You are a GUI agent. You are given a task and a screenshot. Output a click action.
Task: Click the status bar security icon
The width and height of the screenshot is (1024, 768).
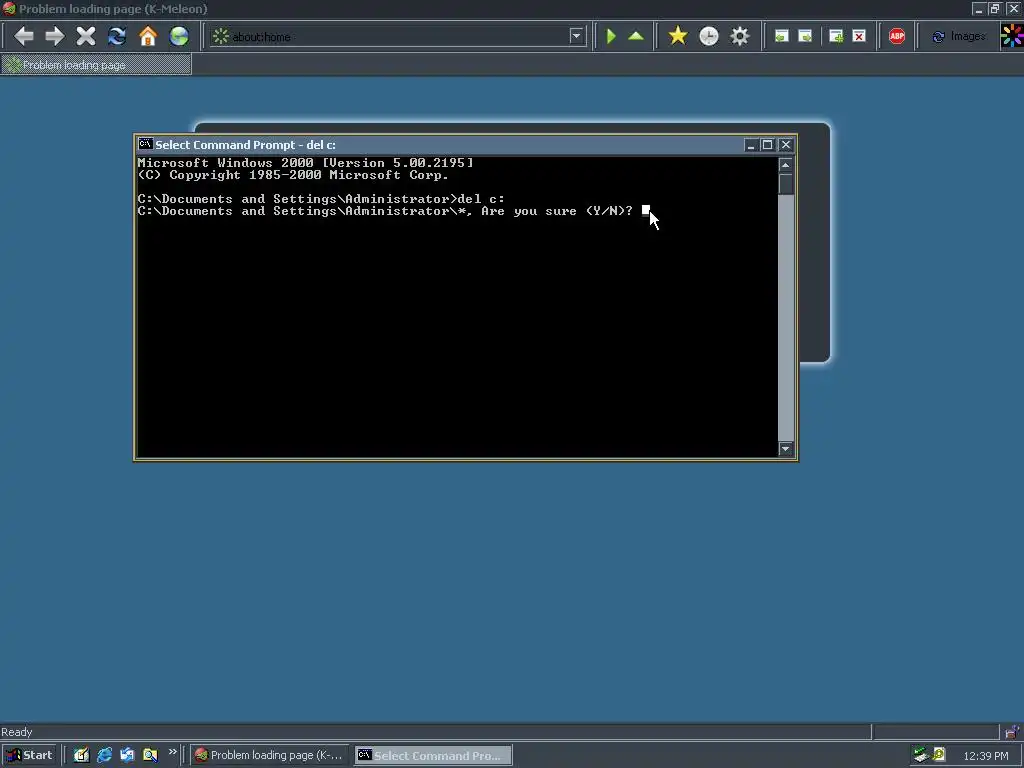click(x=1012, y=732)
